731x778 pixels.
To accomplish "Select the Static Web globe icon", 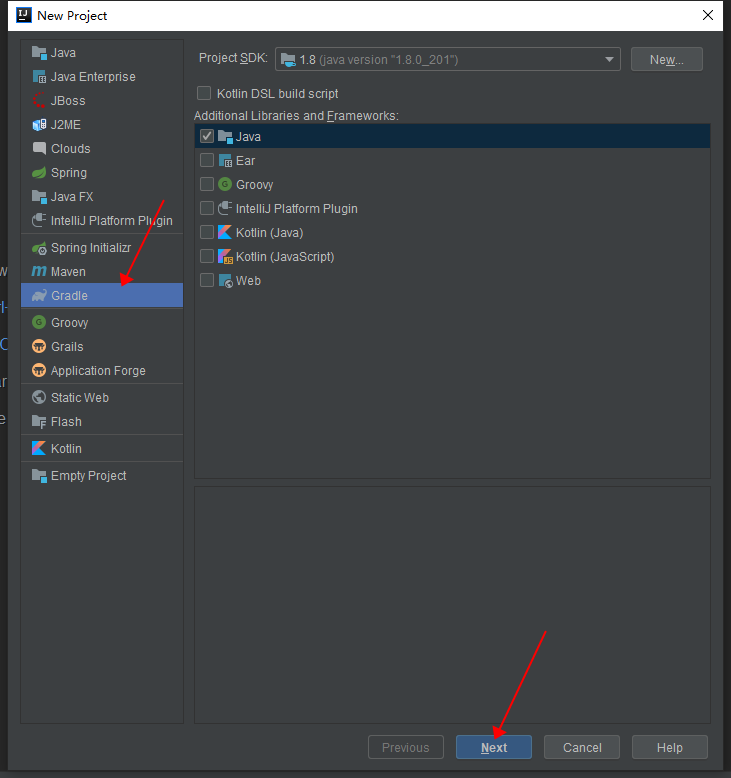I will tap(39, 397).
